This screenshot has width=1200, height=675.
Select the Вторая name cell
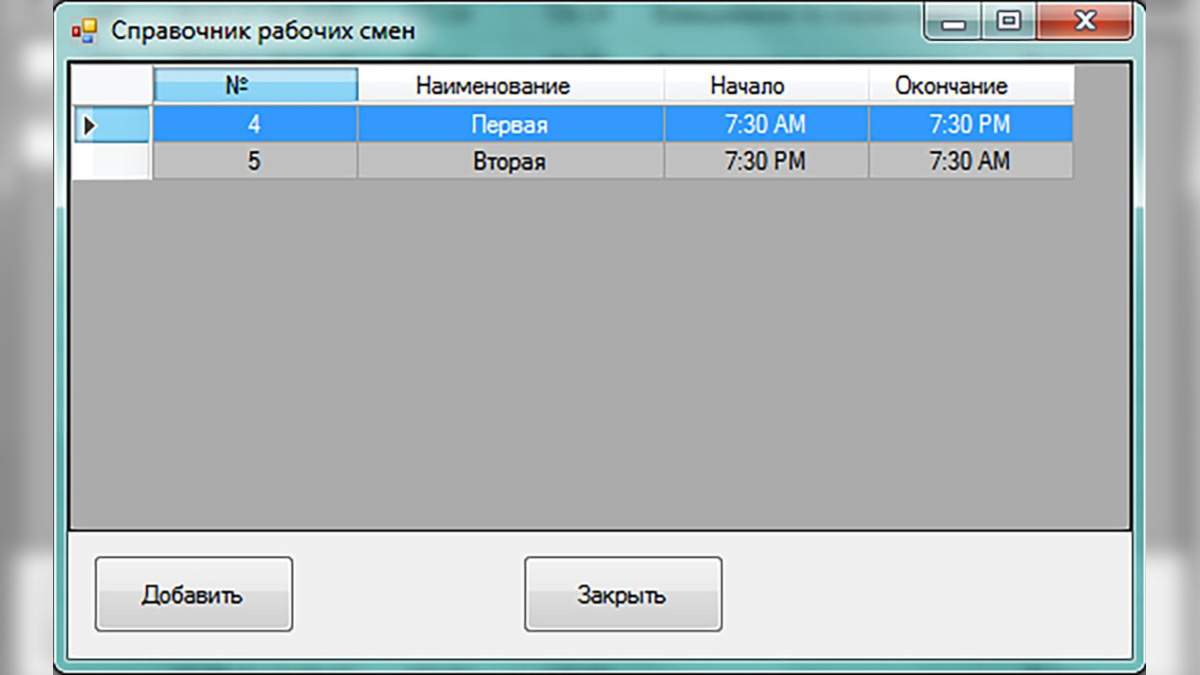(511, 161)
